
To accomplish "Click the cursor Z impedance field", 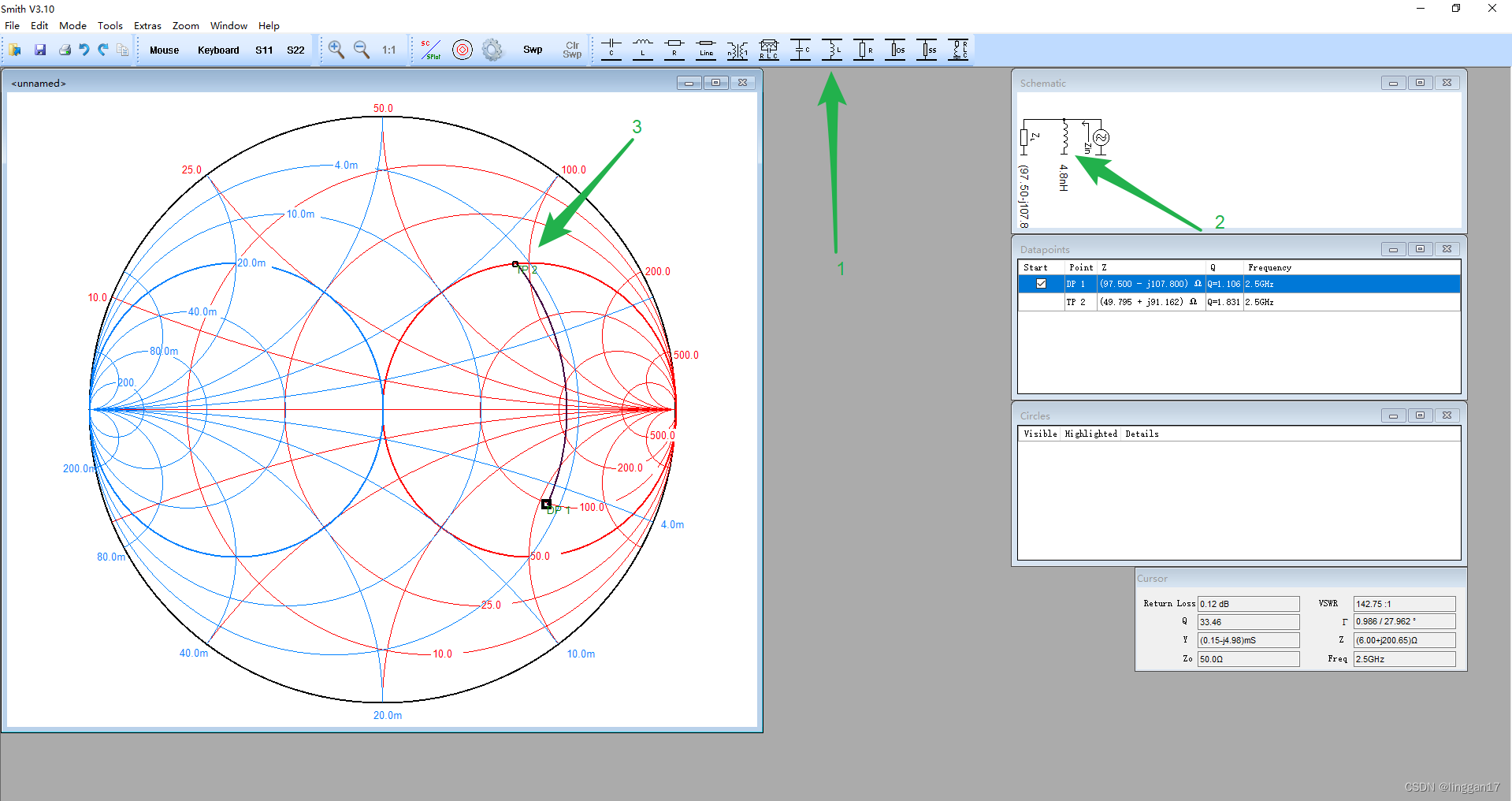I will coord(1404,640).
